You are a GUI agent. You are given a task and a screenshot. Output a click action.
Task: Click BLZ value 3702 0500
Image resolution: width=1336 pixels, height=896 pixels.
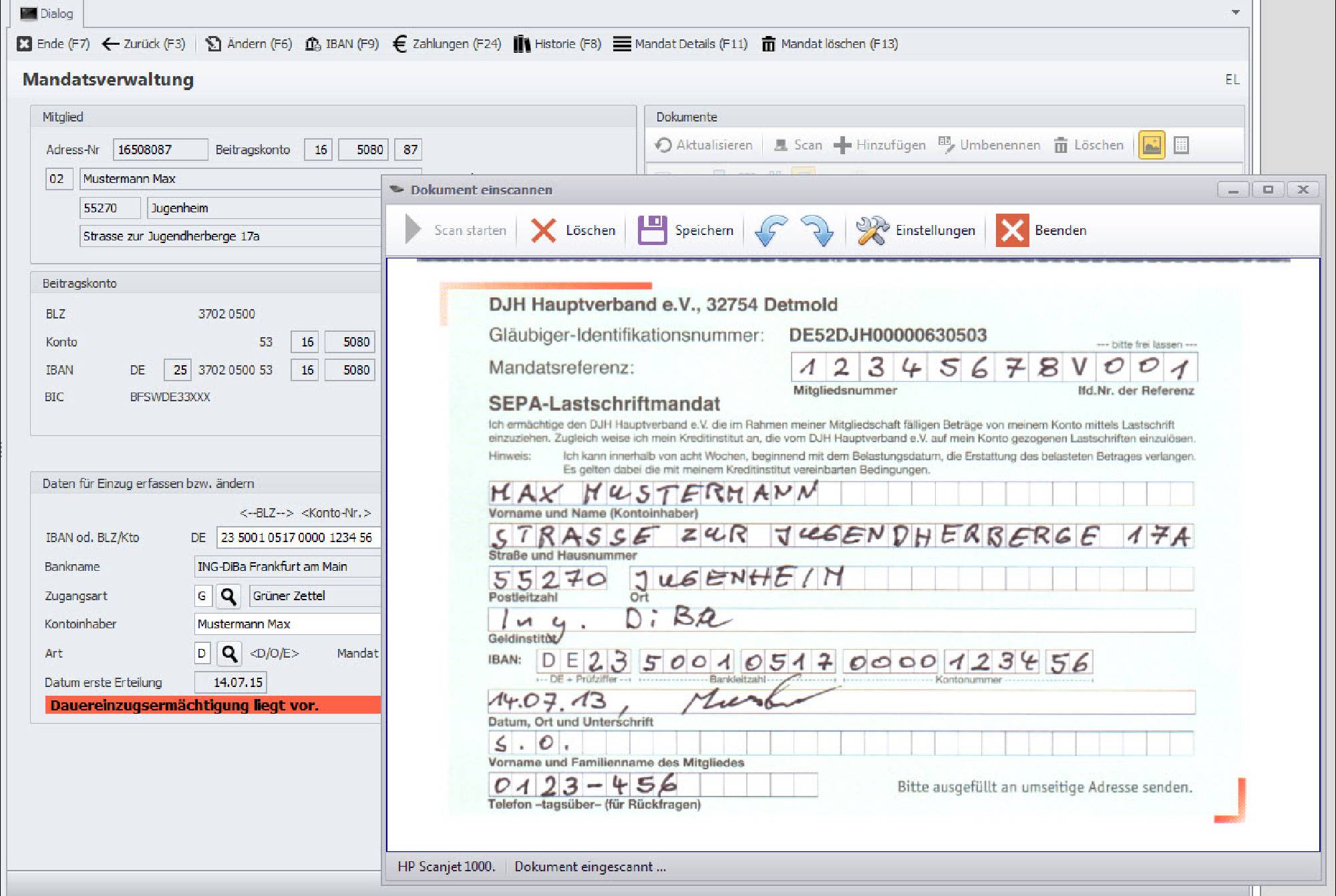pos(226,314)
